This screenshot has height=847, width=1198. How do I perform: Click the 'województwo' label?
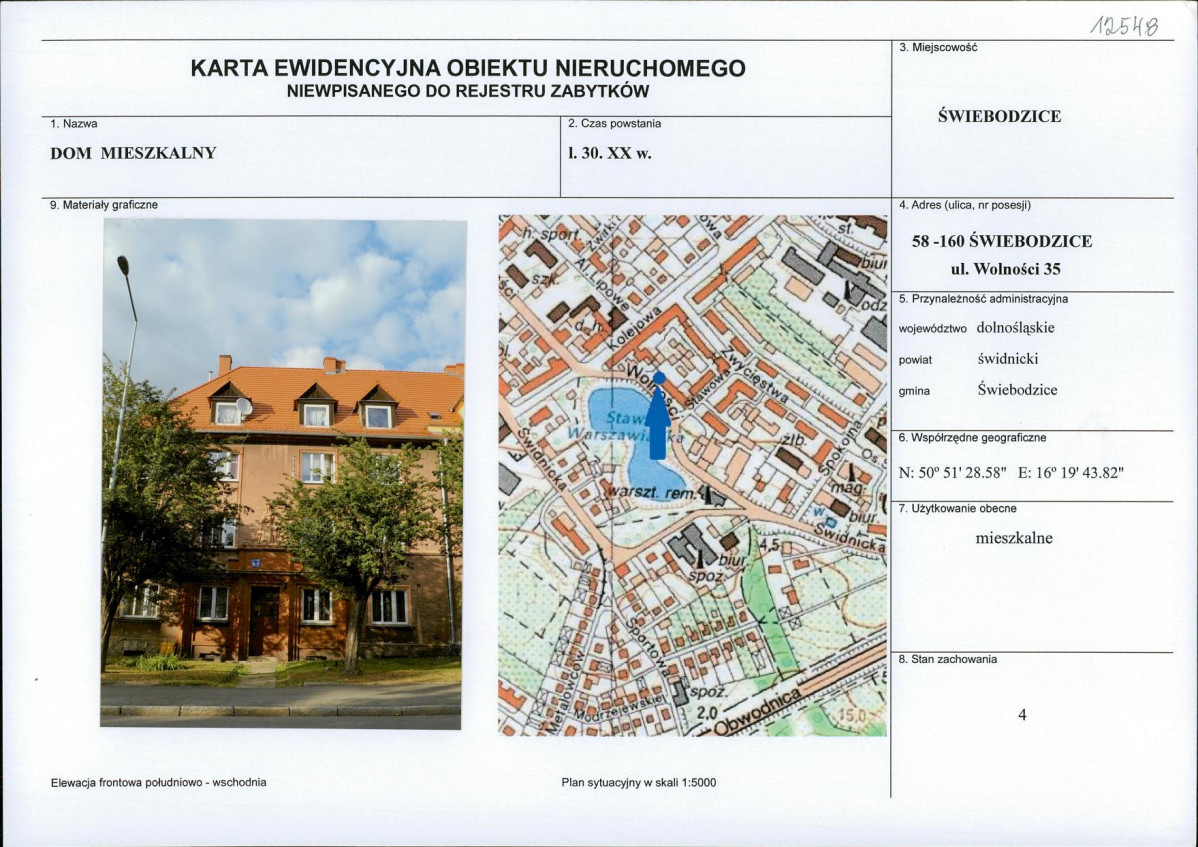(932, 329)
